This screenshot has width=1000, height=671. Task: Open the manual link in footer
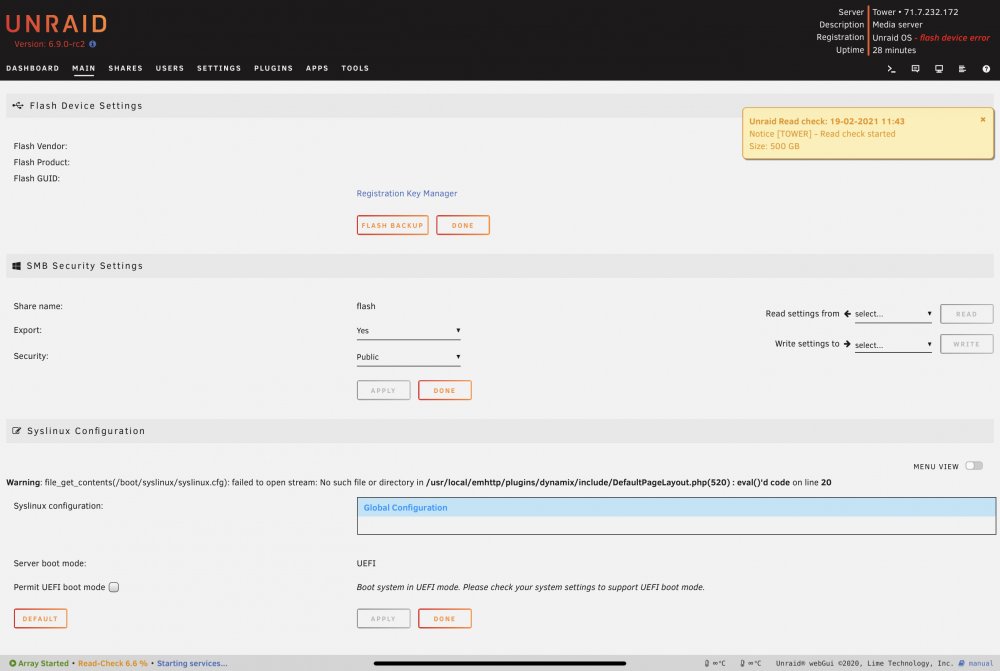click(x=981, y=663)
